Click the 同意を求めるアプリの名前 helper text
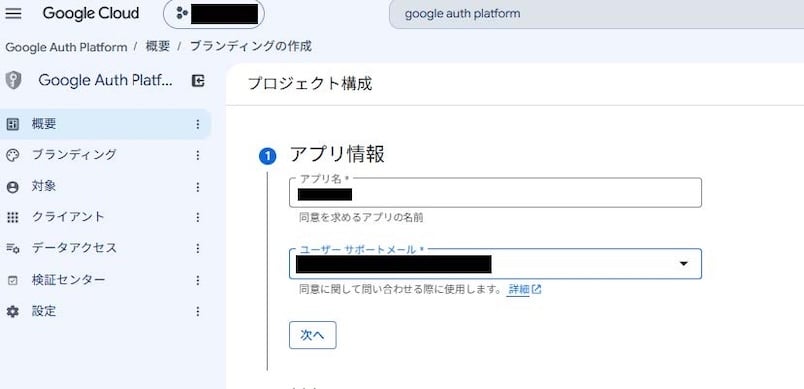Screen dimensions: 804x389 361,218
